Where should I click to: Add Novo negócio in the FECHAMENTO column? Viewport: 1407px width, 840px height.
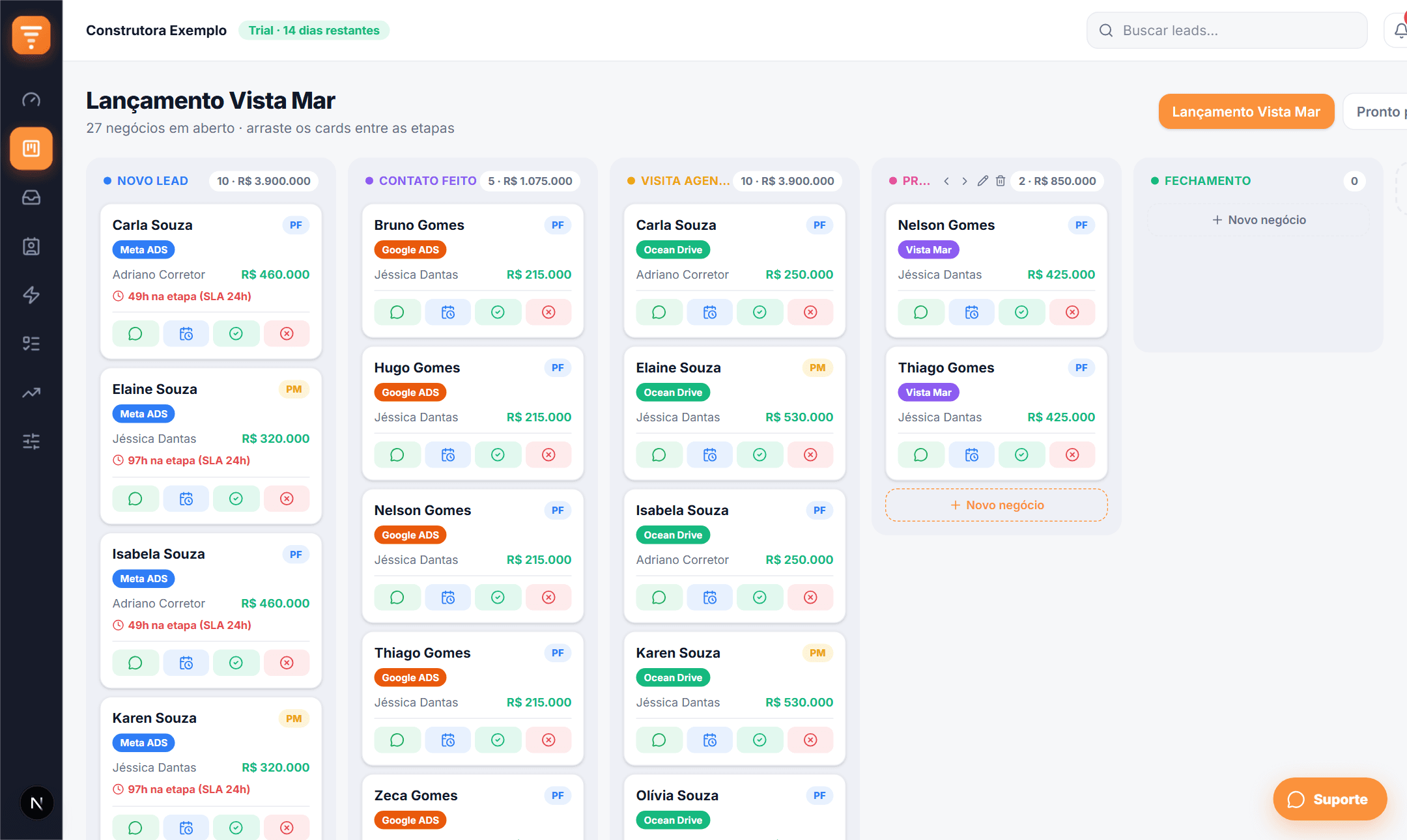point(1258,220)
